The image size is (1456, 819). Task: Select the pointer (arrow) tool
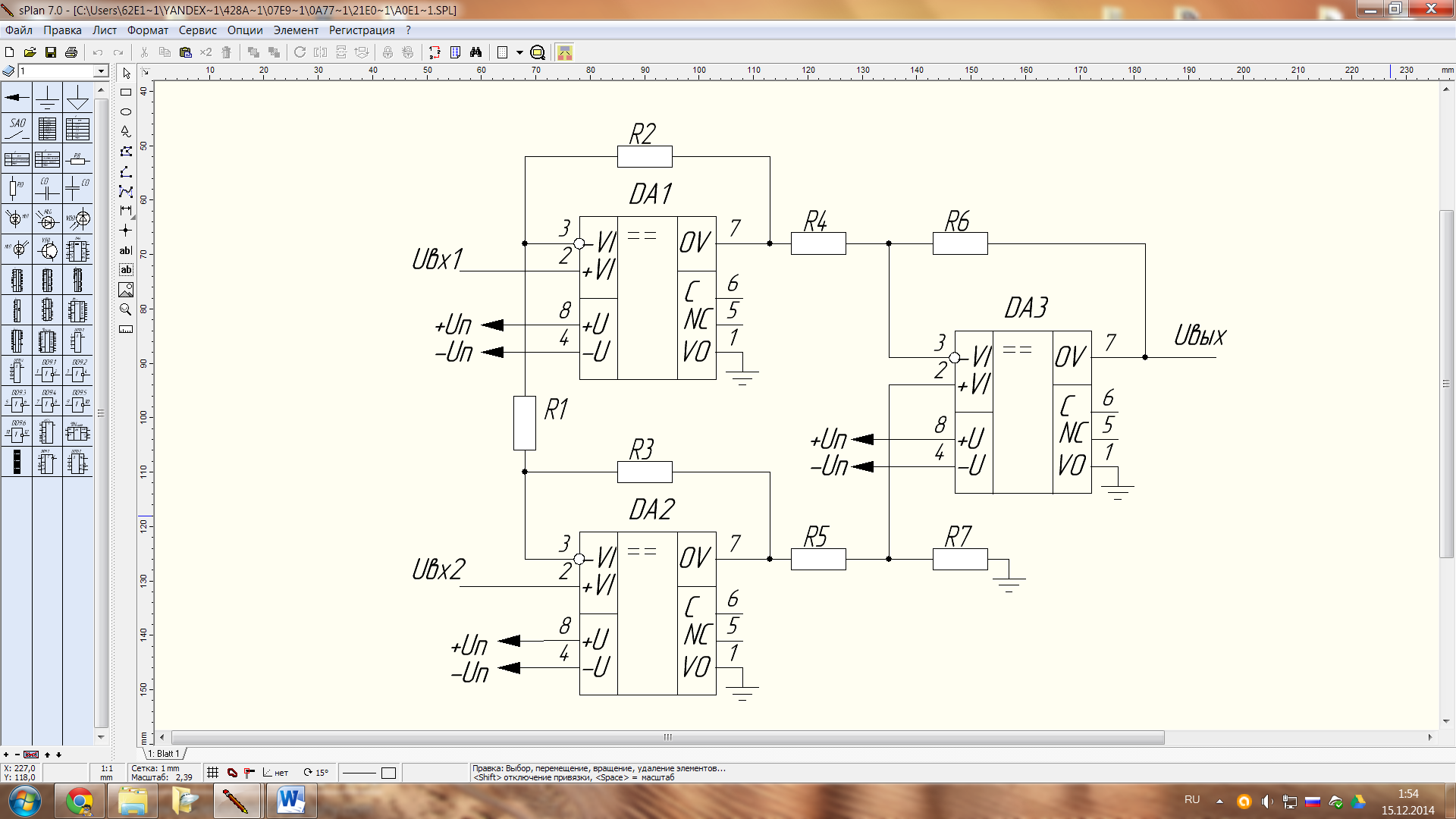pos(126,73)
